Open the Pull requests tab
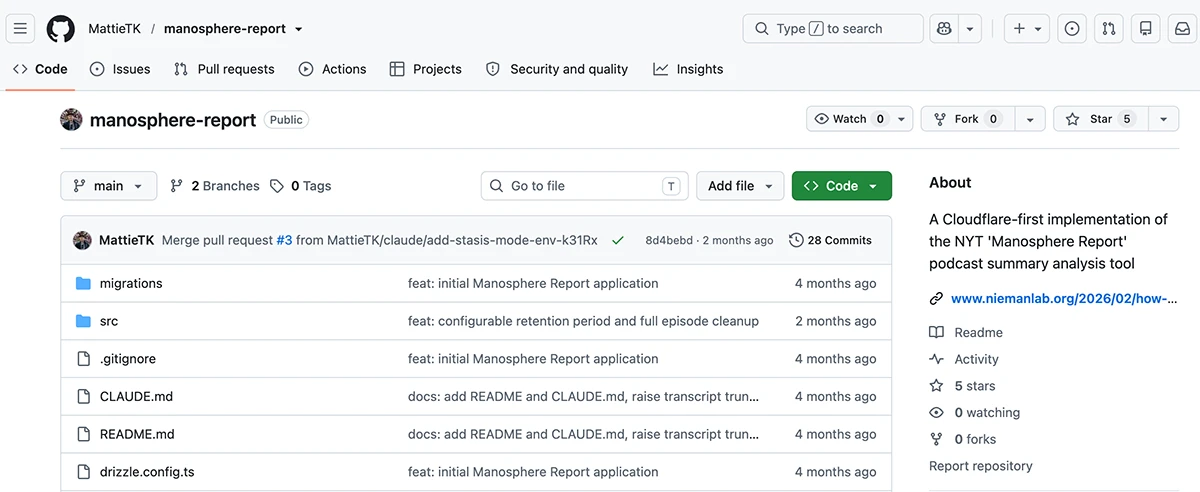Image resolution: width=1200 pixels, height=492 pixels. [224, 69]
